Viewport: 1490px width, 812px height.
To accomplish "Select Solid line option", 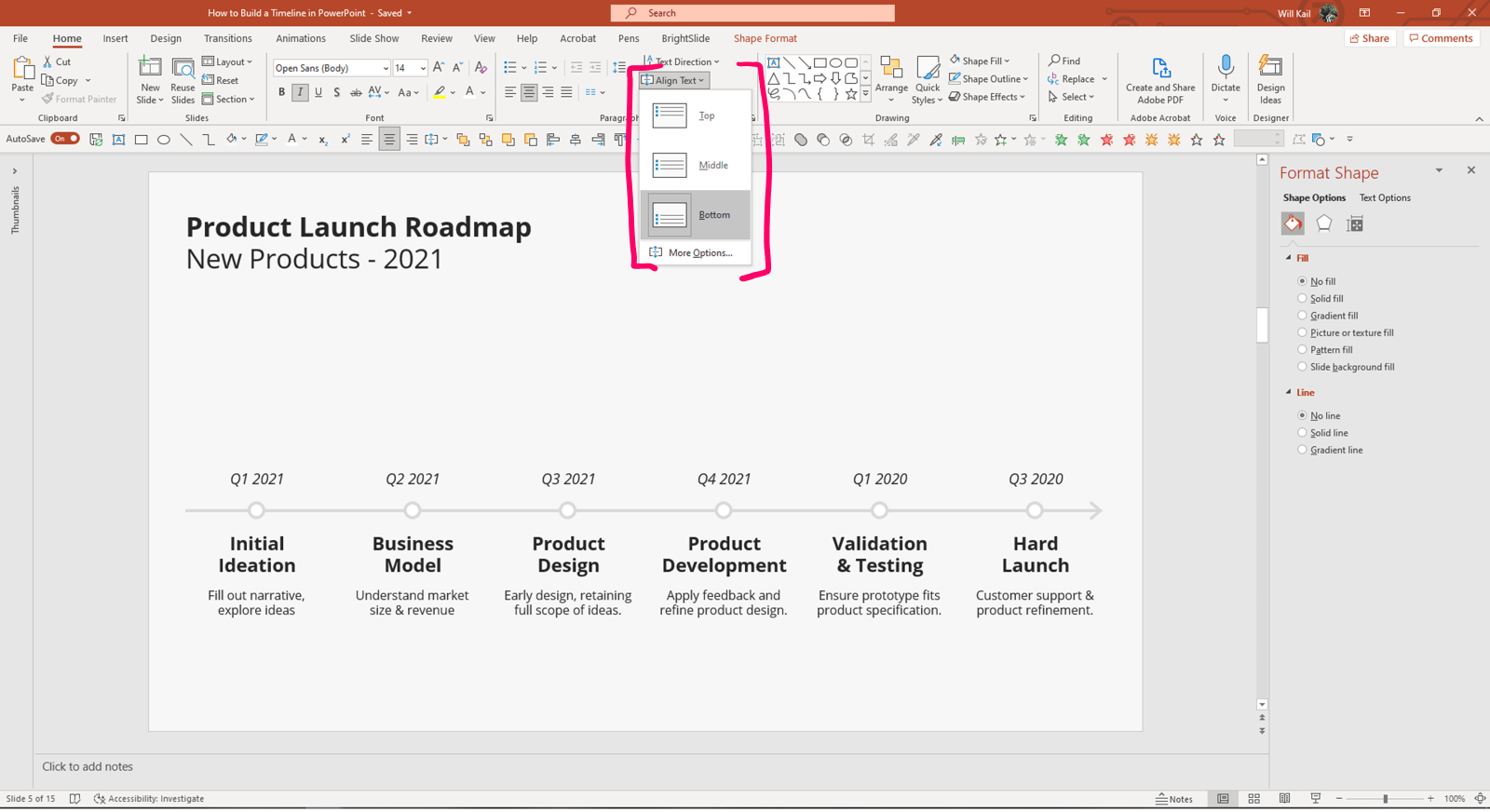I will tap(1323, 433).
